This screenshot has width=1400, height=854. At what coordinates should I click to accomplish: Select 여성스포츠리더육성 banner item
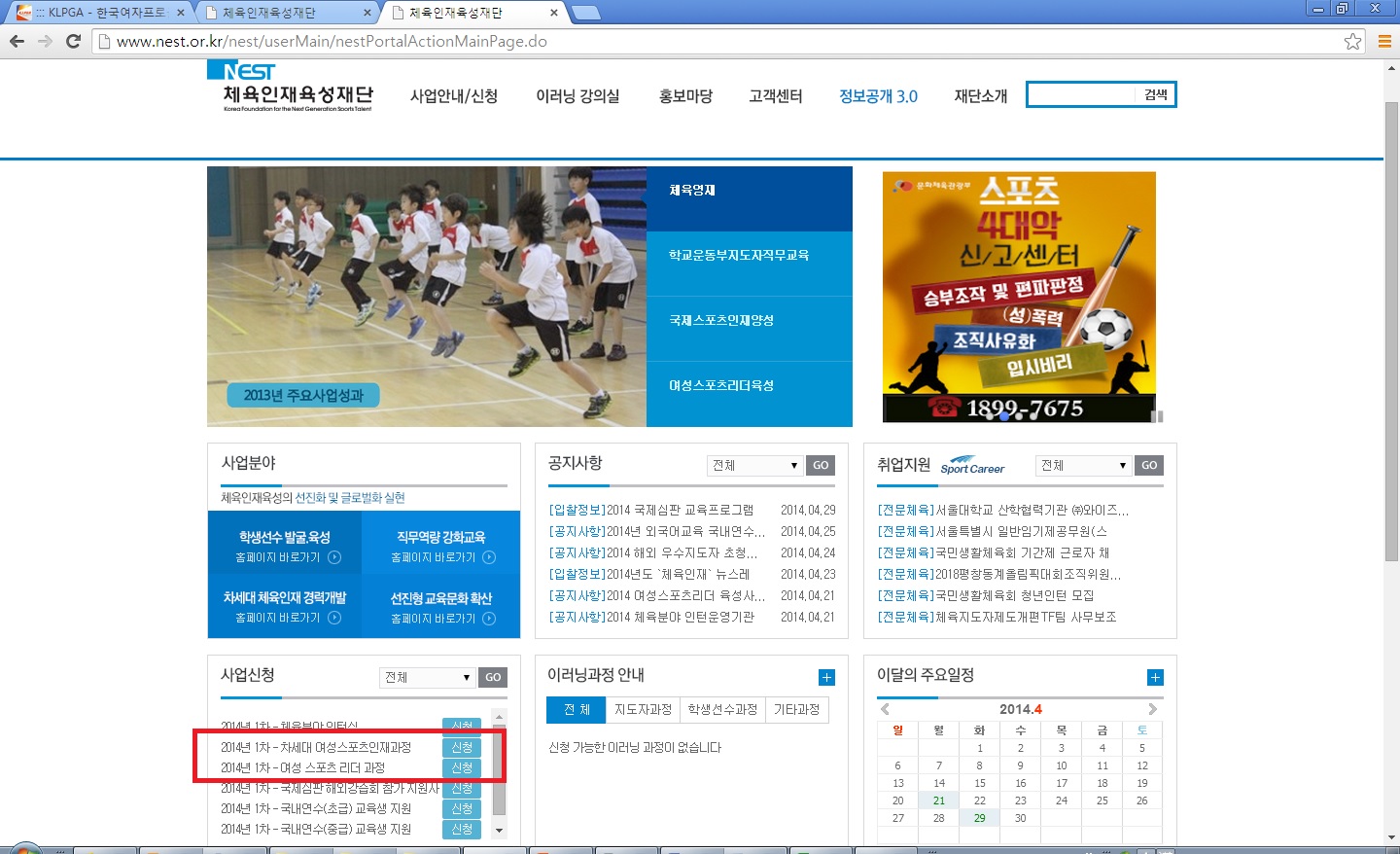pos(750,394)
